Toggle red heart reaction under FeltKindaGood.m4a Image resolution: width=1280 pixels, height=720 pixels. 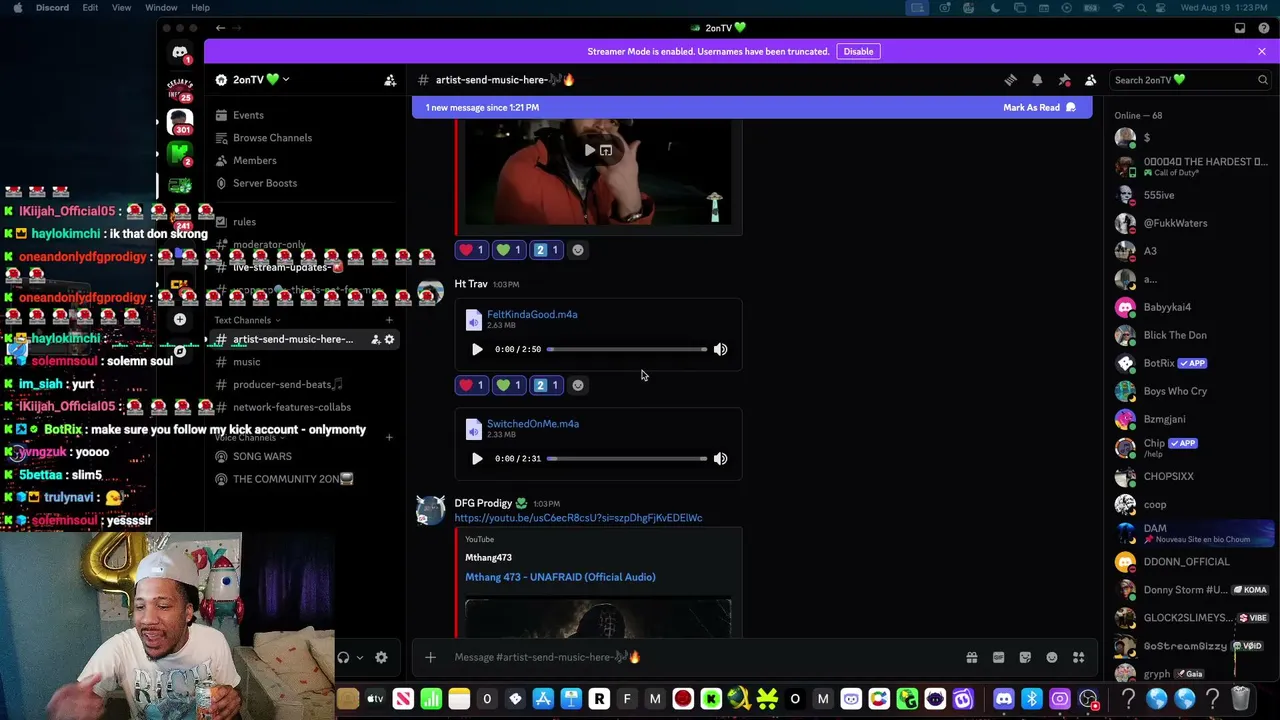(471, 385)
